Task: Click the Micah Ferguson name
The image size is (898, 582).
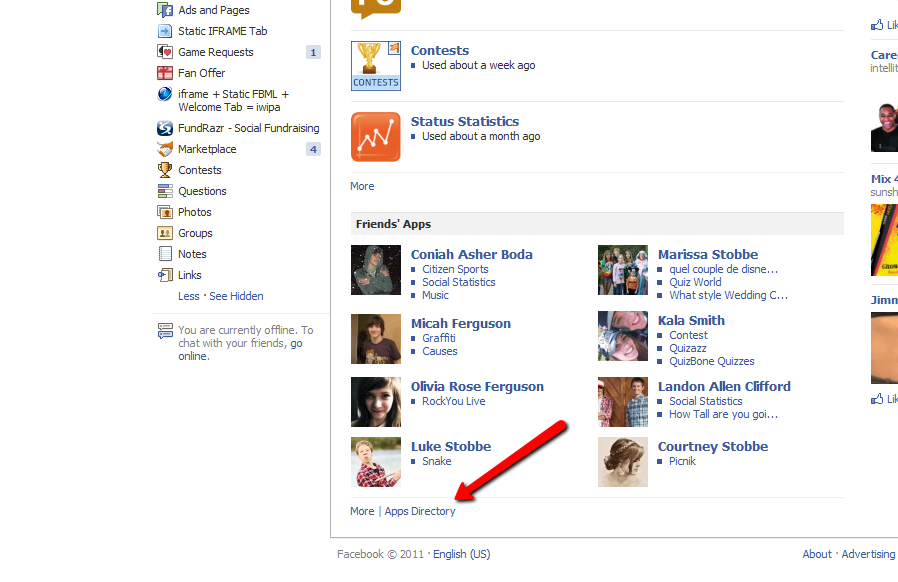Action: 460,324
